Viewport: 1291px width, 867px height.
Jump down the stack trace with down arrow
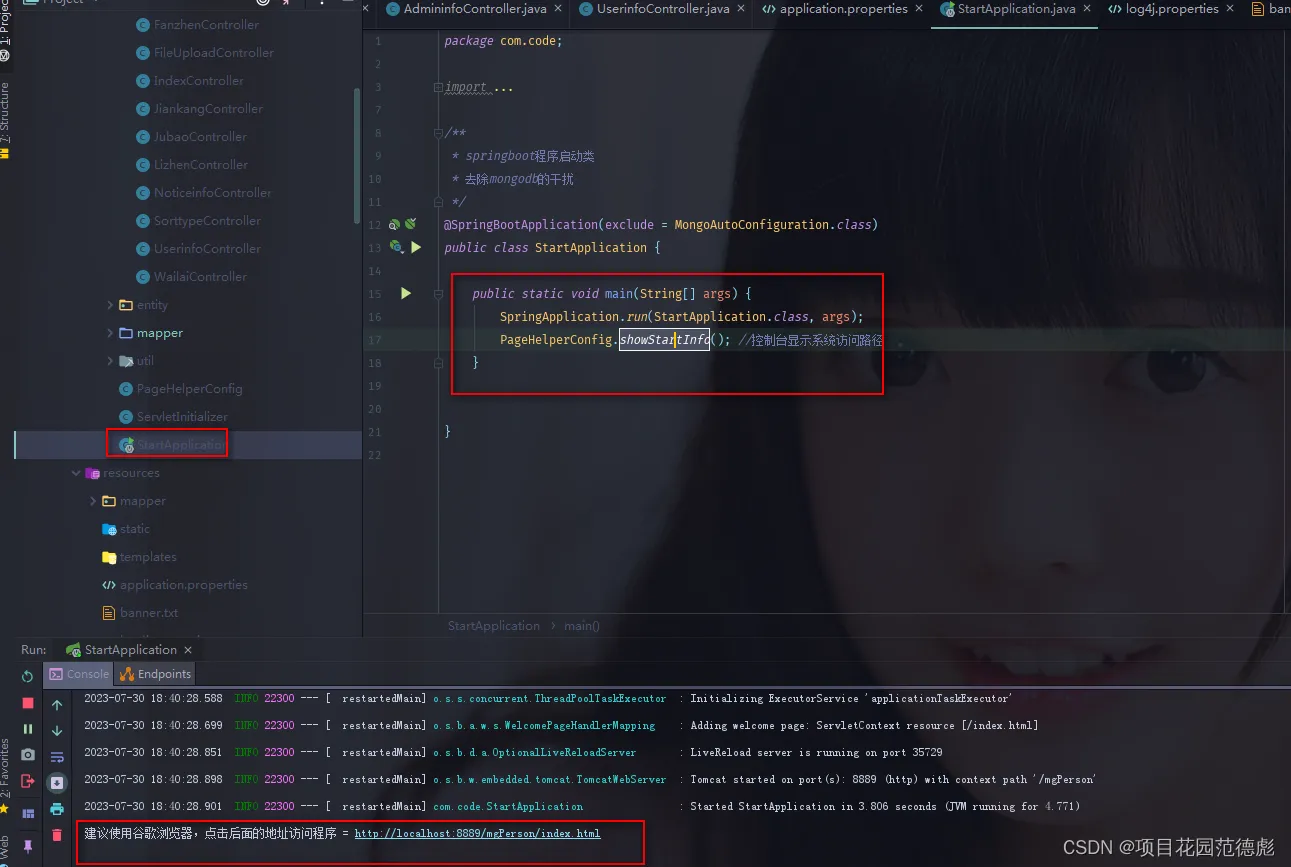[57, 731]
